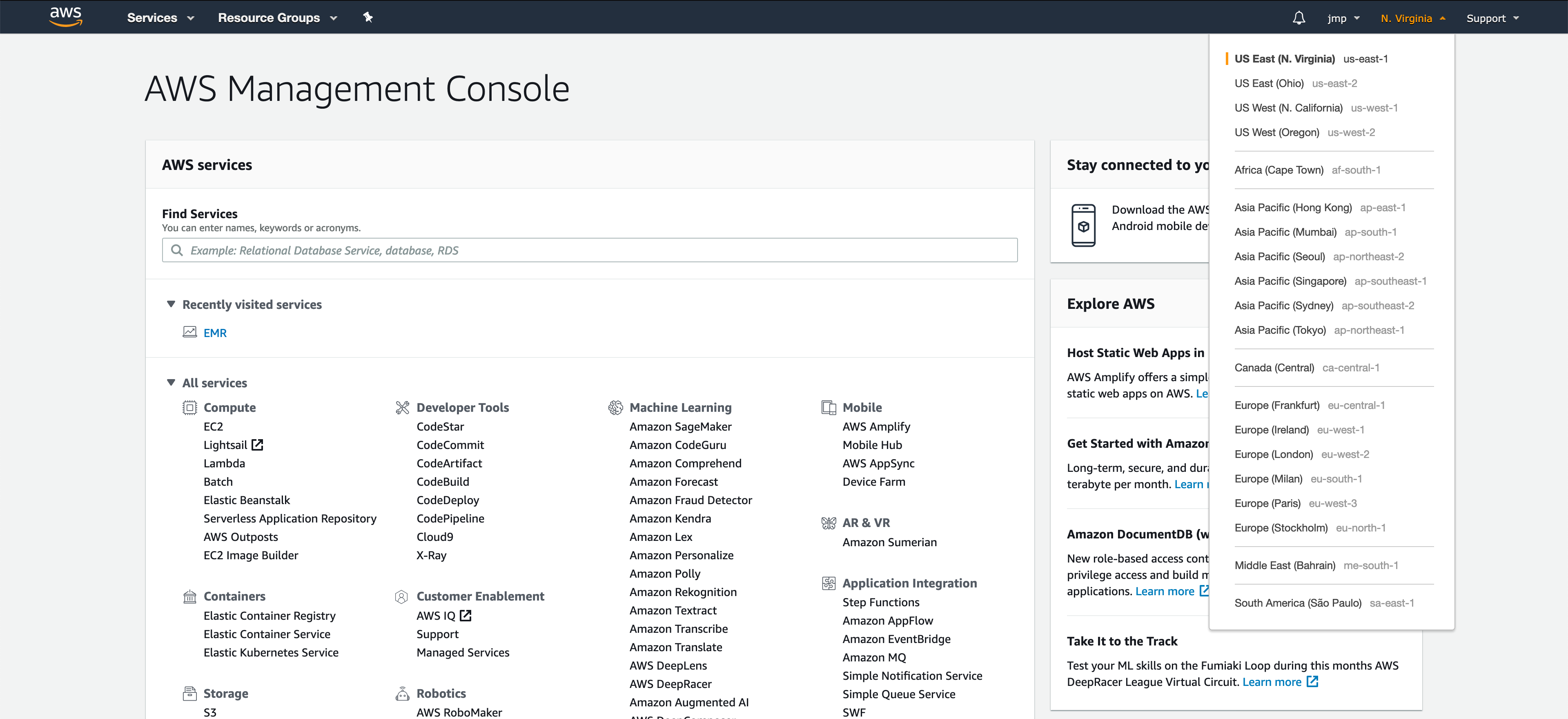This screenshot has width=1568, height=719.
Task: Open Managed Services link
Action: tap(463, 652)
